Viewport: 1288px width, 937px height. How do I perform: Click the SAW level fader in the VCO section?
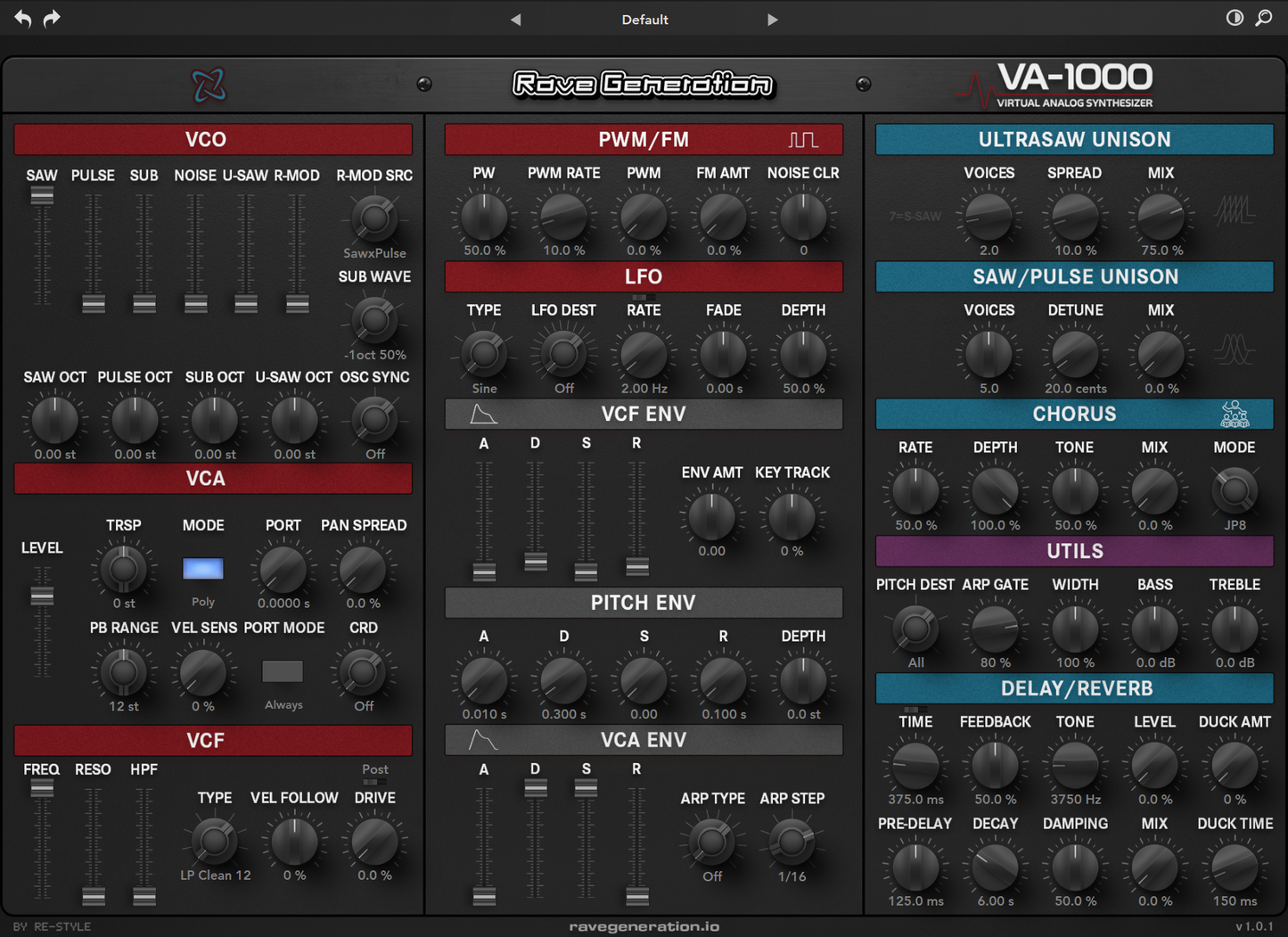(41, 193)
